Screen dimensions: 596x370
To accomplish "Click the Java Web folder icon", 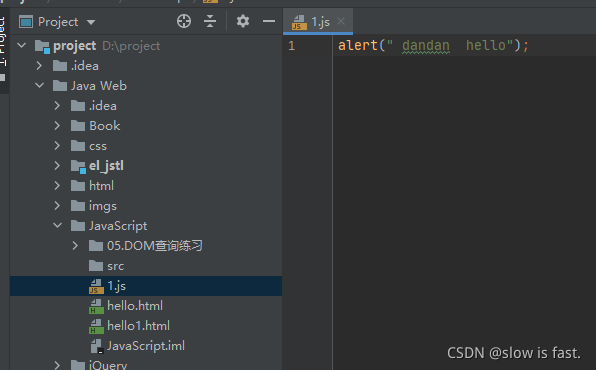I will point(60,86).
